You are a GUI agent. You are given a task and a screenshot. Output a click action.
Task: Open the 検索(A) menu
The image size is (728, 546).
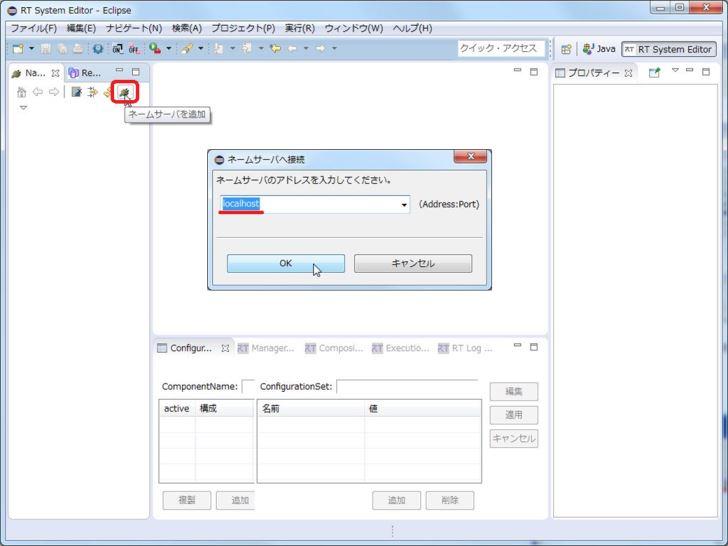[x=187, y=28]
